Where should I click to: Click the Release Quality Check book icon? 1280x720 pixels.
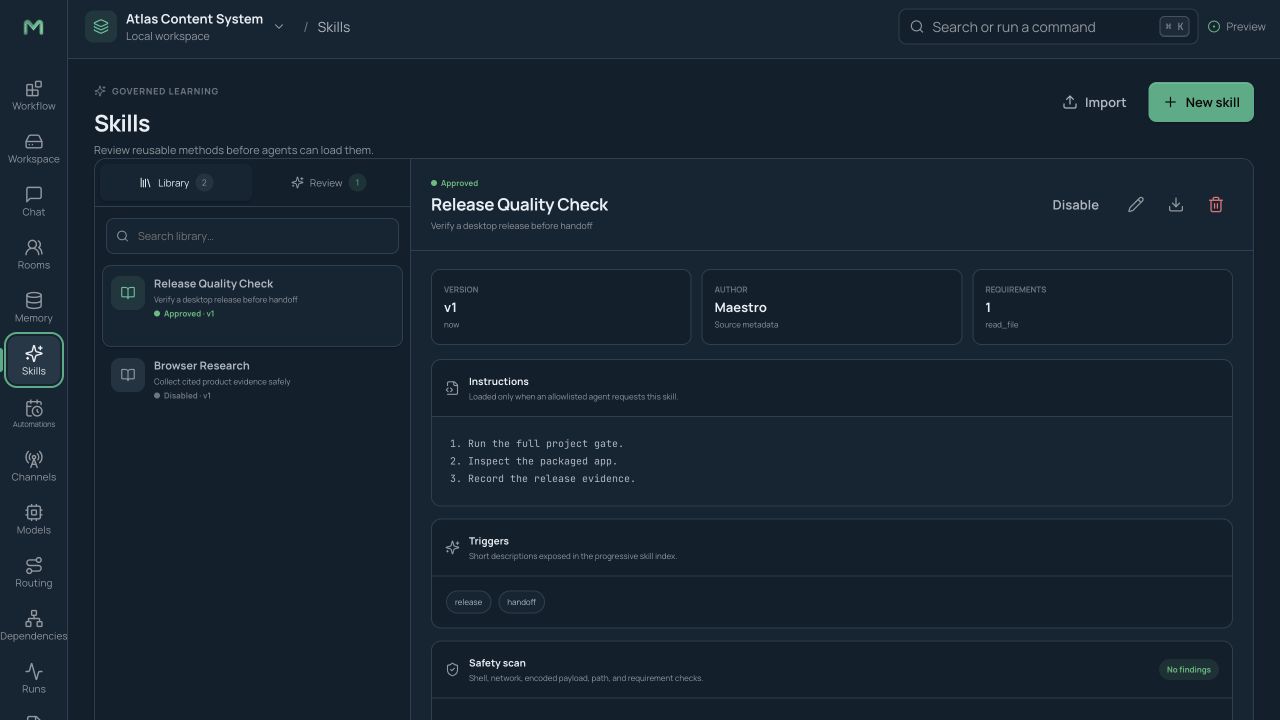point(128,293)
